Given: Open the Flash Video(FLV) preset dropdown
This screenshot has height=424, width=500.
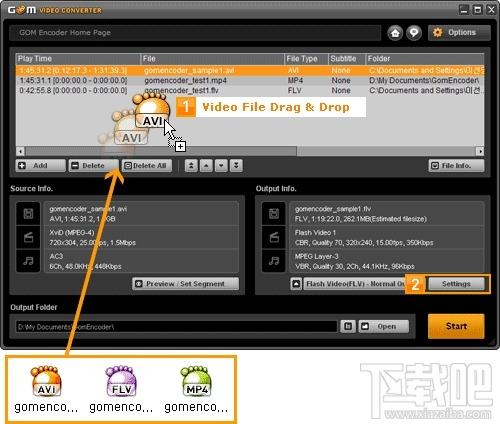Looking at the screenshot, I should (x=354, y=284).
